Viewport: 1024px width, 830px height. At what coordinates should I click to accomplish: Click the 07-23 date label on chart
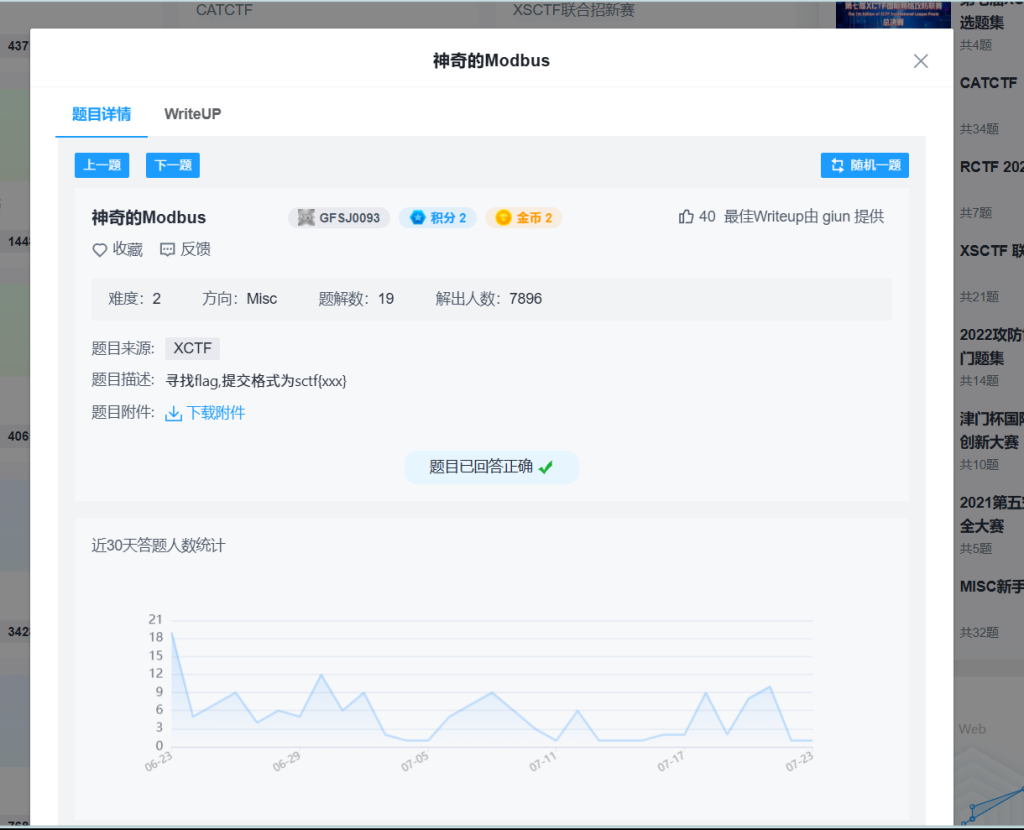(x=798, y=763)
